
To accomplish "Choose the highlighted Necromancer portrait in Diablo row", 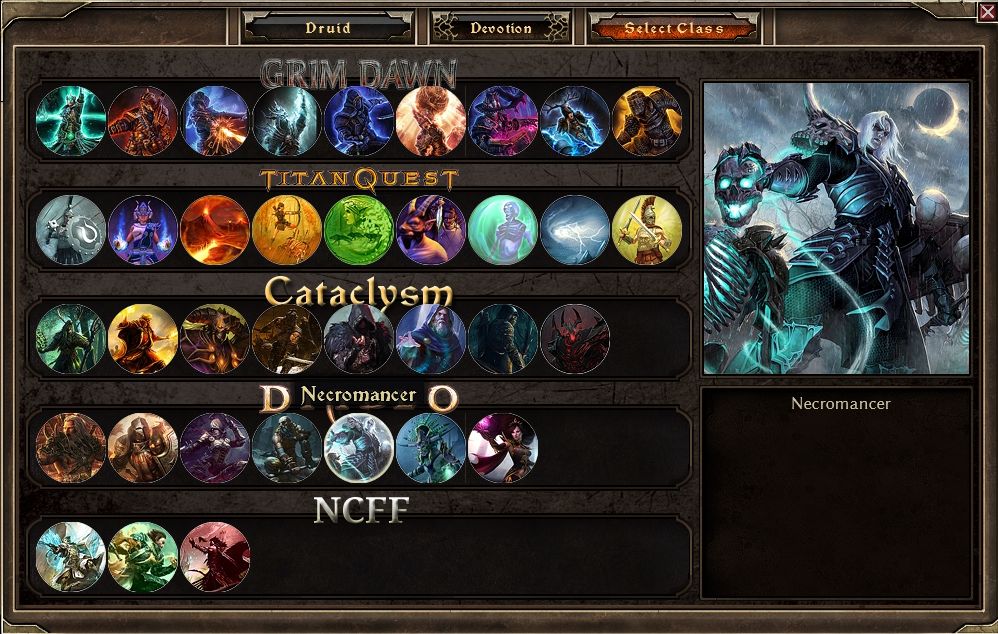I will (358, 448).
